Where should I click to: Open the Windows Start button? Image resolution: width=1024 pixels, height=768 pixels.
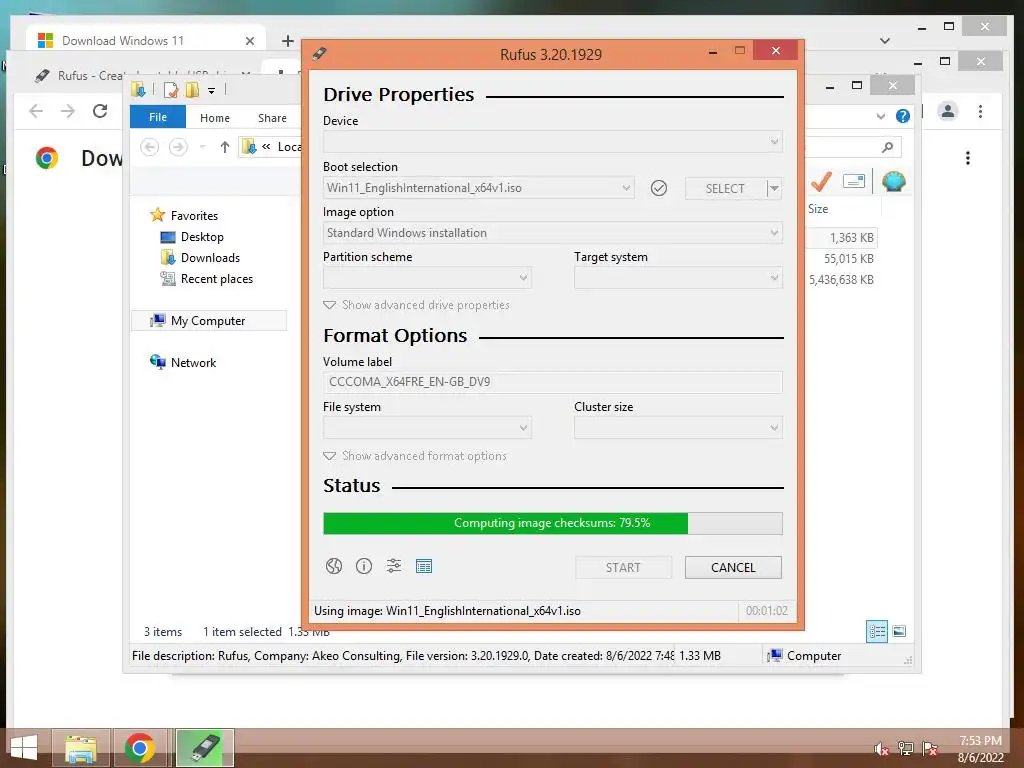tap(24, 748)
